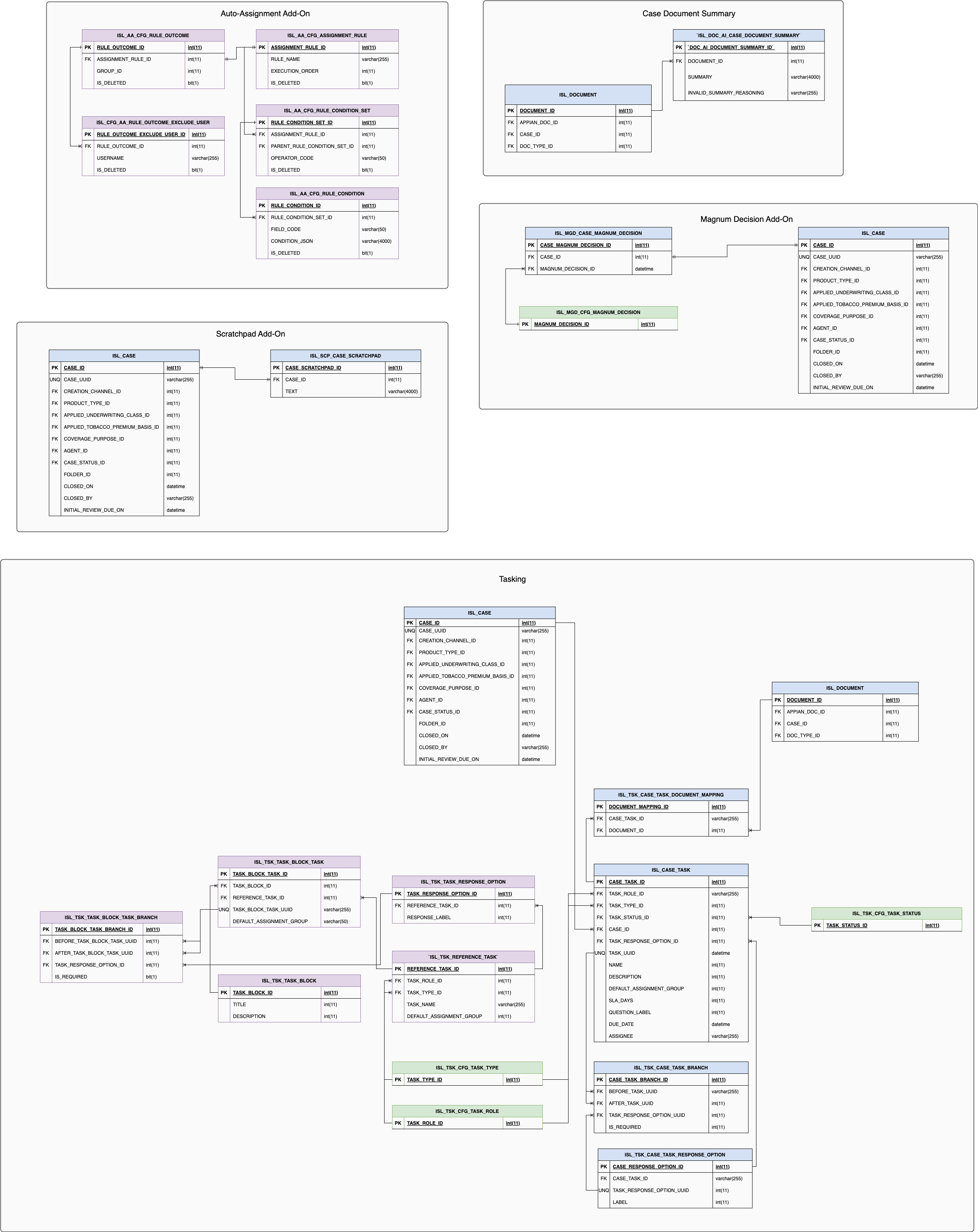Select the QUESTION_LABEL field row
The width and height of the screenshot is (978, 1232).
click(x=671, y=1012)
